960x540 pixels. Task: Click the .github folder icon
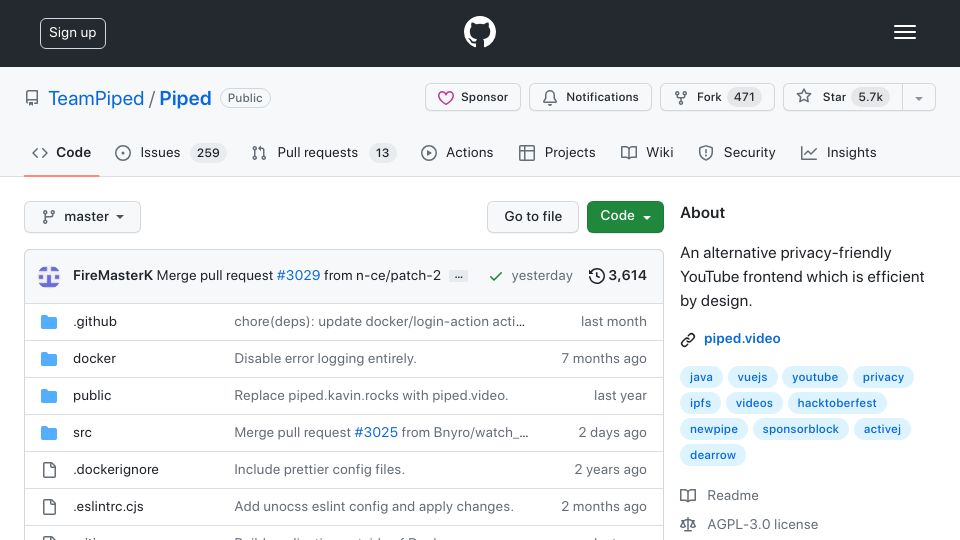(49, 322)
